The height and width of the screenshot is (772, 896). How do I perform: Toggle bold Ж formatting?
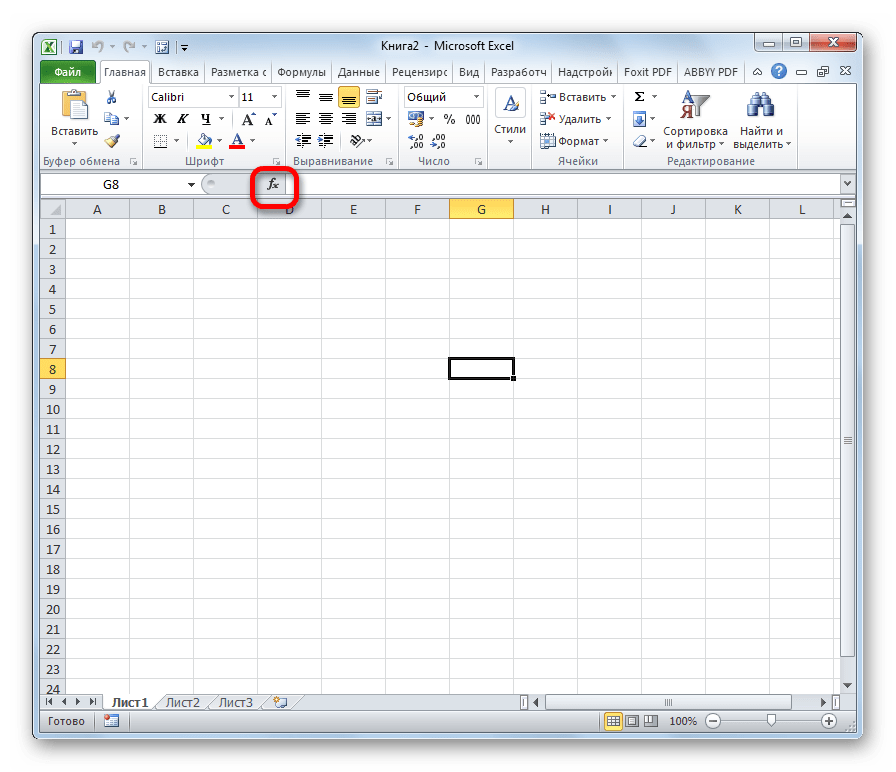click(x=160, y=119)
